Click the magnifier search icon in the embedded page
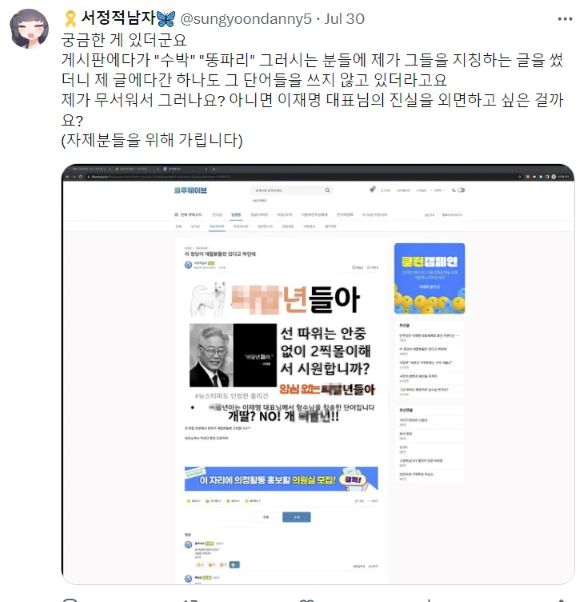 point(327,190)
